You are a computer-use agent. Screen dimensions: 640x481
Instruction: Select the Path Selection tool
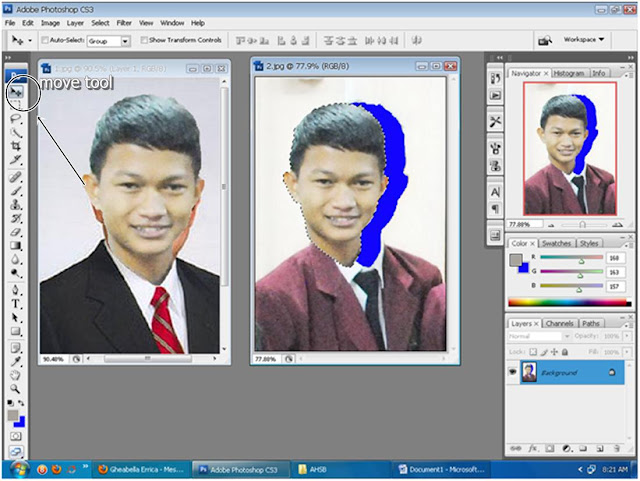(16, 317)
